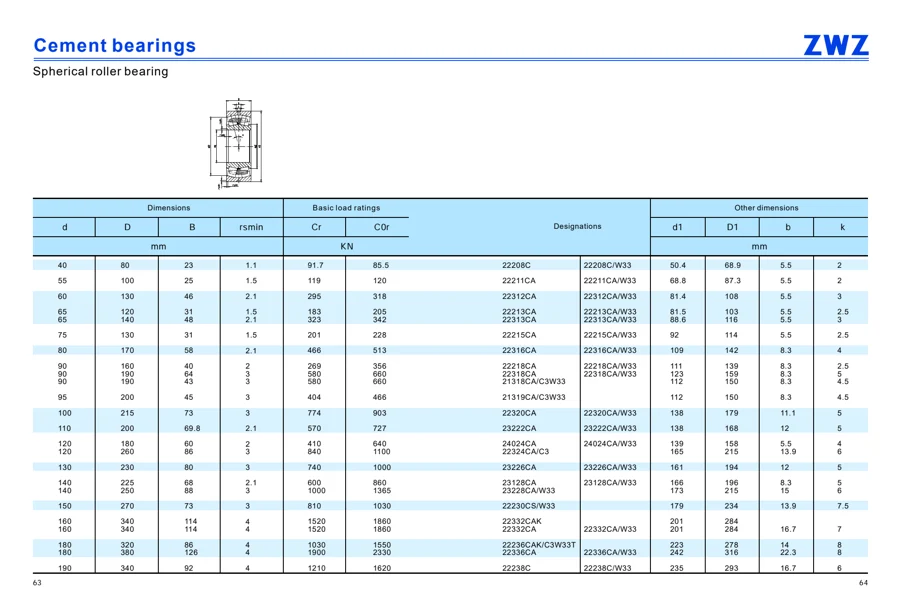Click the D1 value 293
Viewport: 900px width, 615px height.
731,568
